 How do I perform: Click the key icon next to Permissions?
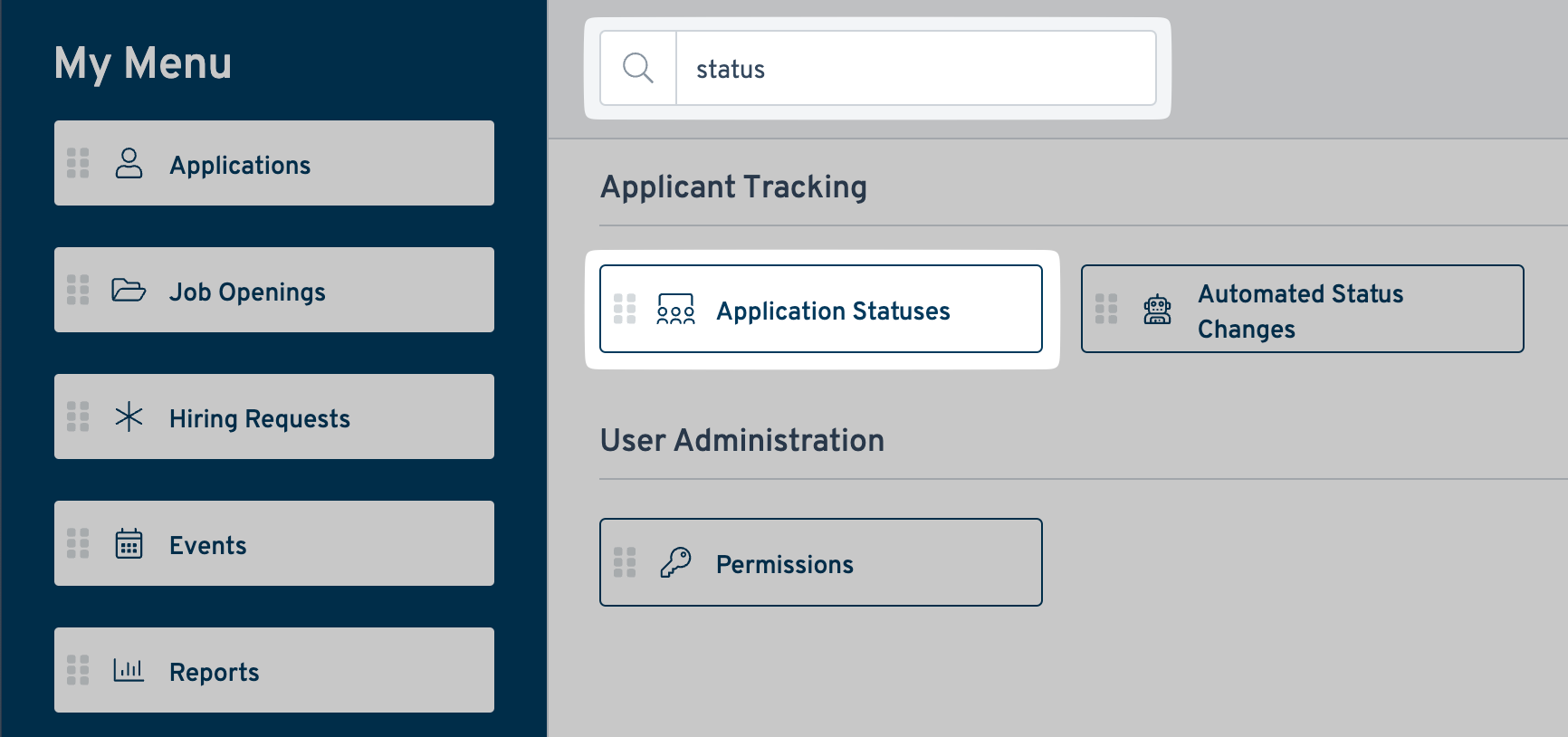675,563
